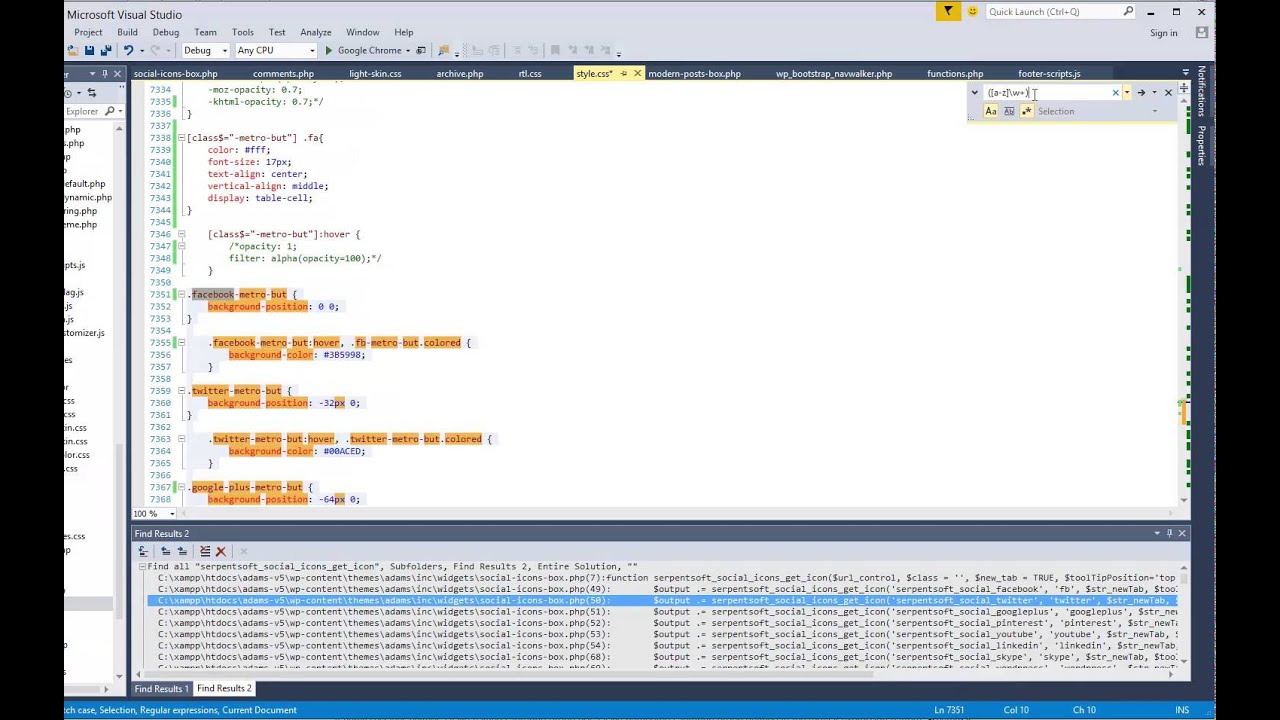Go to next location in Find Results
Viewport: 1280px width, 720px height.
point(182,551)
